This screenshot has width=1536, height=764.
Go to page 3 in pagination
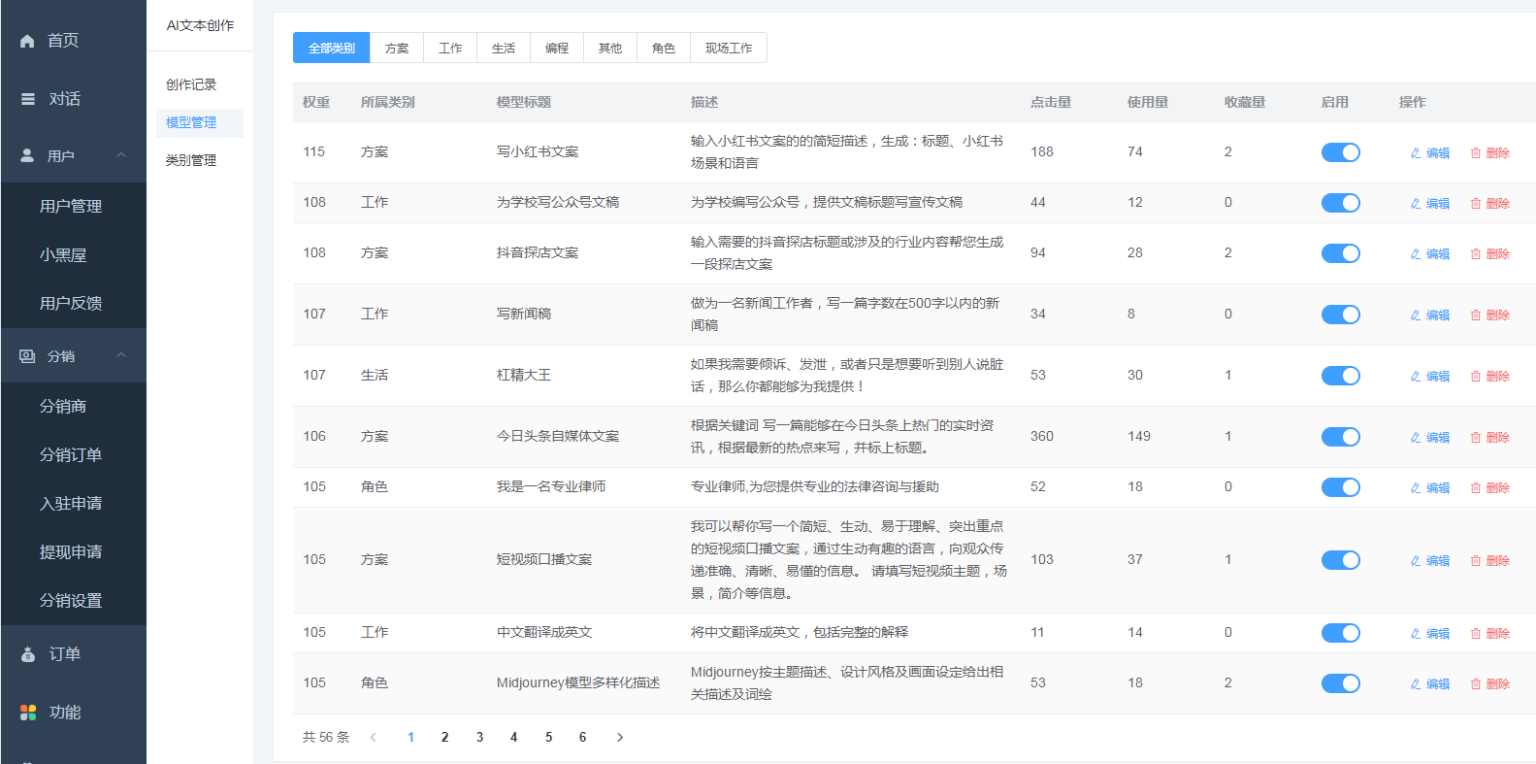point(479,736)
